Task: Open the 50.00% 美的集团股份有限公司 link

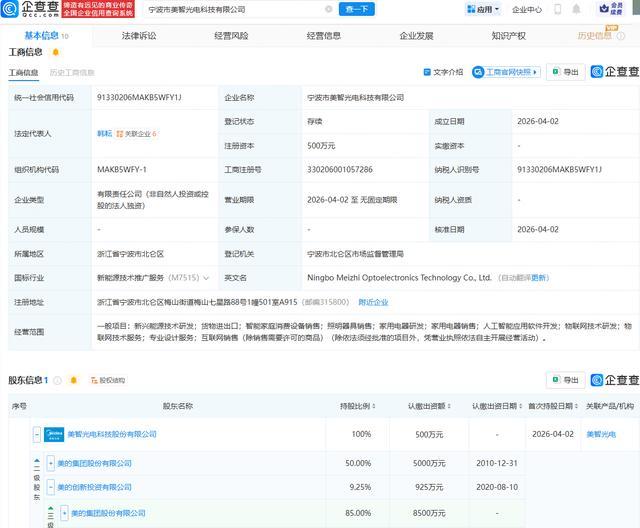Action: (x=94, y=464)
